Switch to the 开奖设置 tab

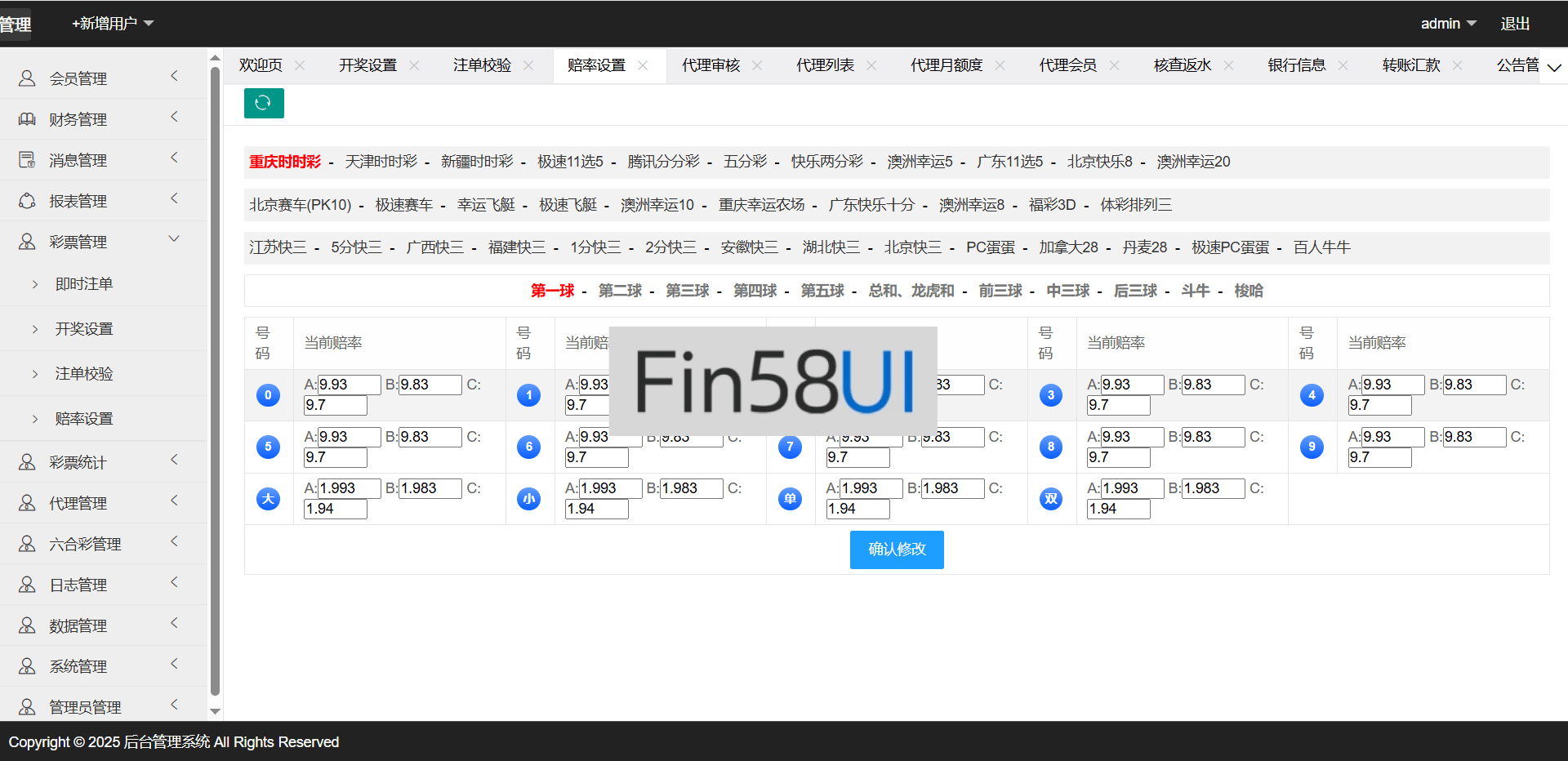tap(367, 65)
